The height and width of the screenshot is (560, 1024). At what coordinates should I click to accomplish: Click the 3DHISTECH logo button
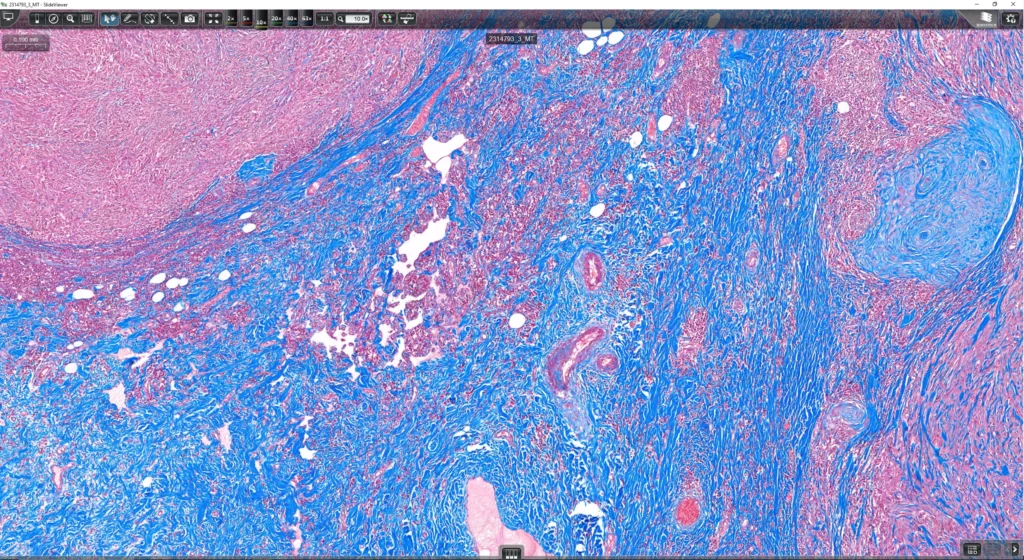tap(987, 19)
